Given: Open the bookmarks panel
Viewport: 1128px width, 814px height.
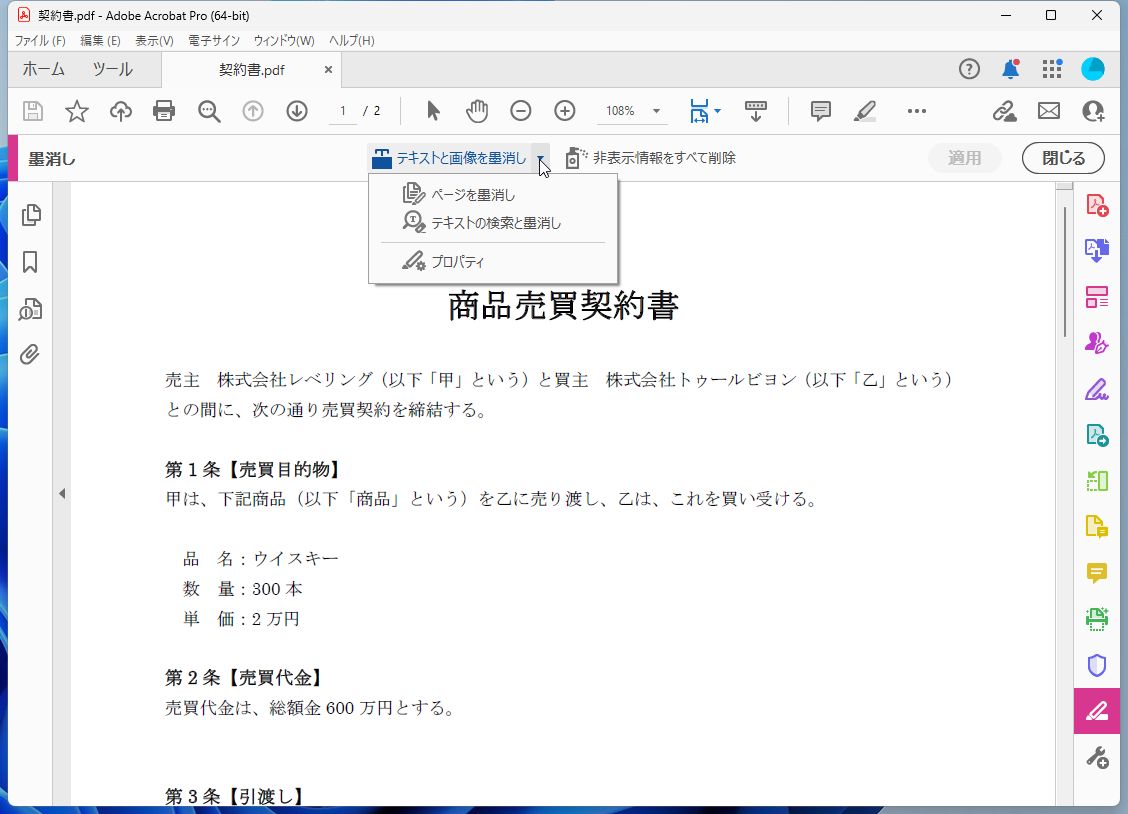Looking at the screenshot, I should tap(30, 262).
